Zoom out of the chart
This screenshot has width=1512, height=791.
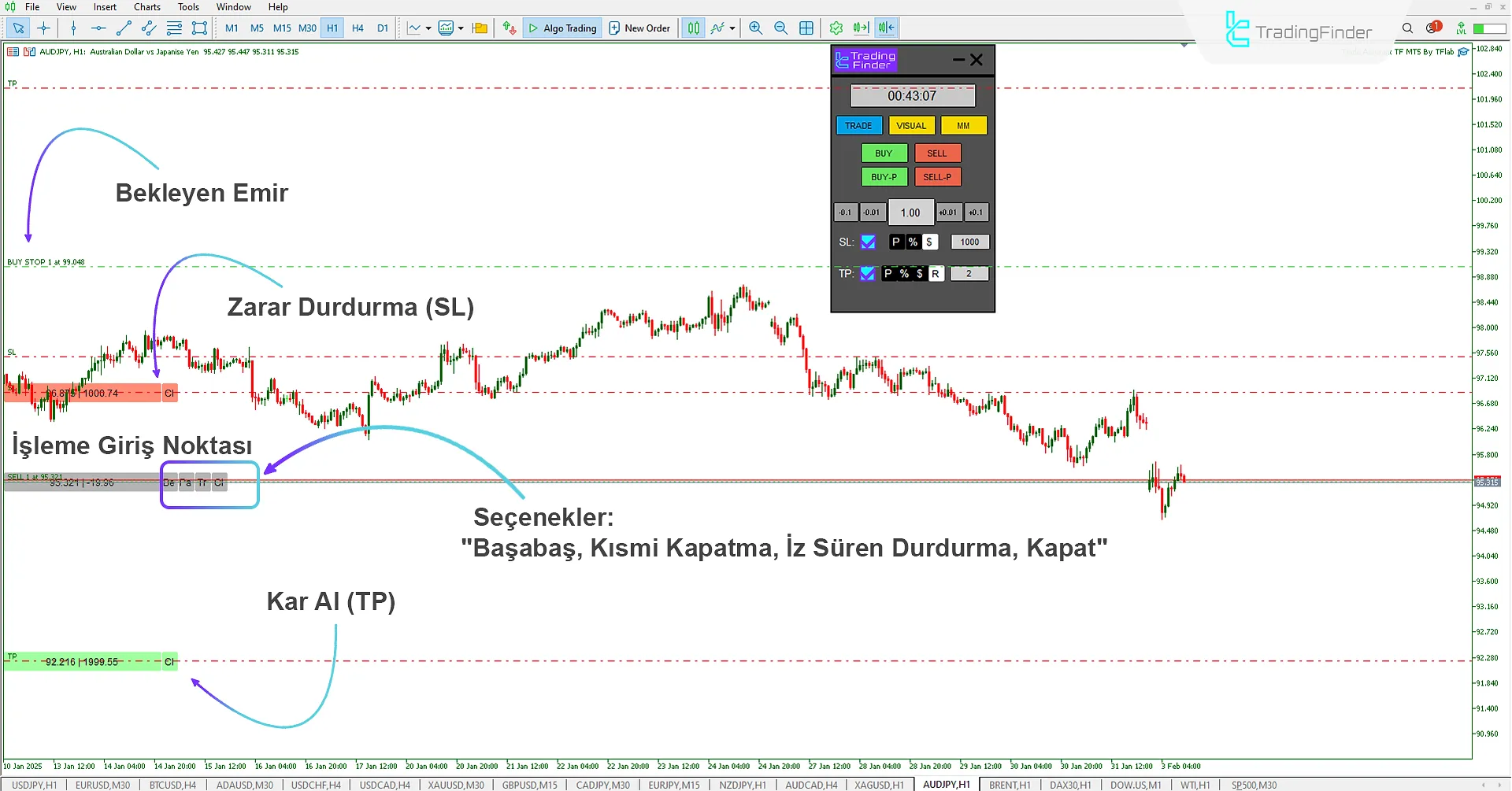(x=780, y=28)
